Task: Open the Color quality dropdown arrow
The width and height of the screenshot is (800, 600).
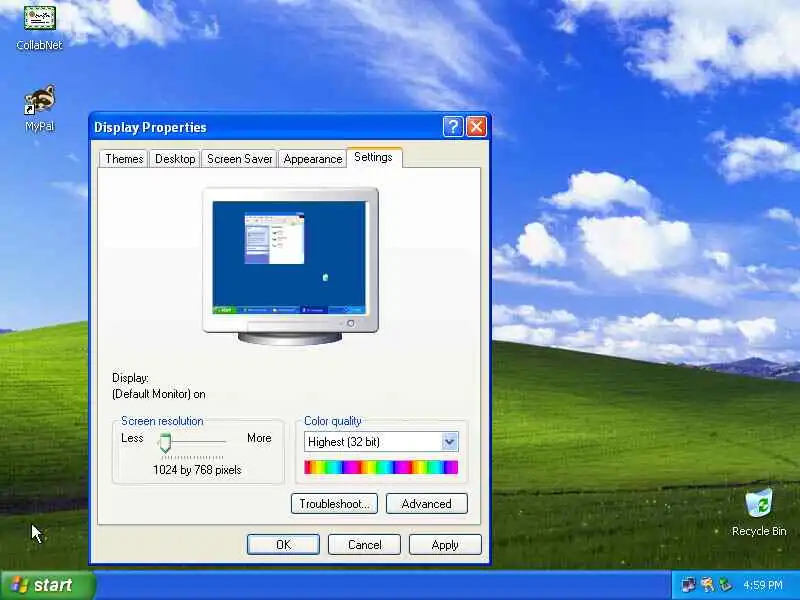Action: click(x=449, y=442)
